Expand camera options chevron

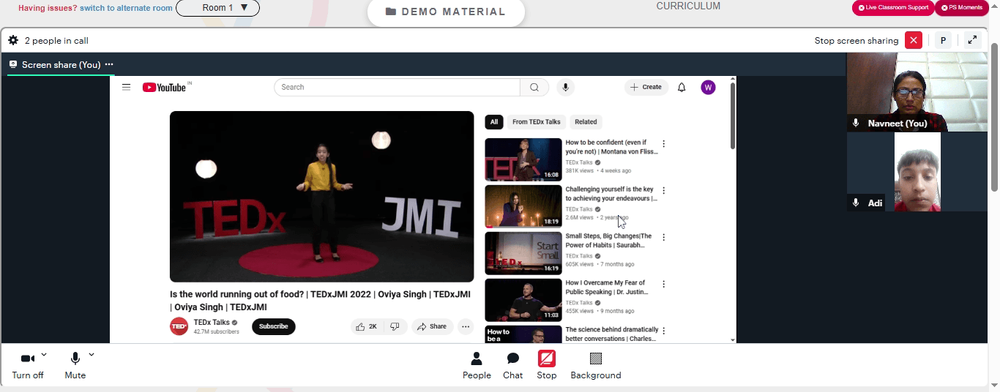[44, 354]
